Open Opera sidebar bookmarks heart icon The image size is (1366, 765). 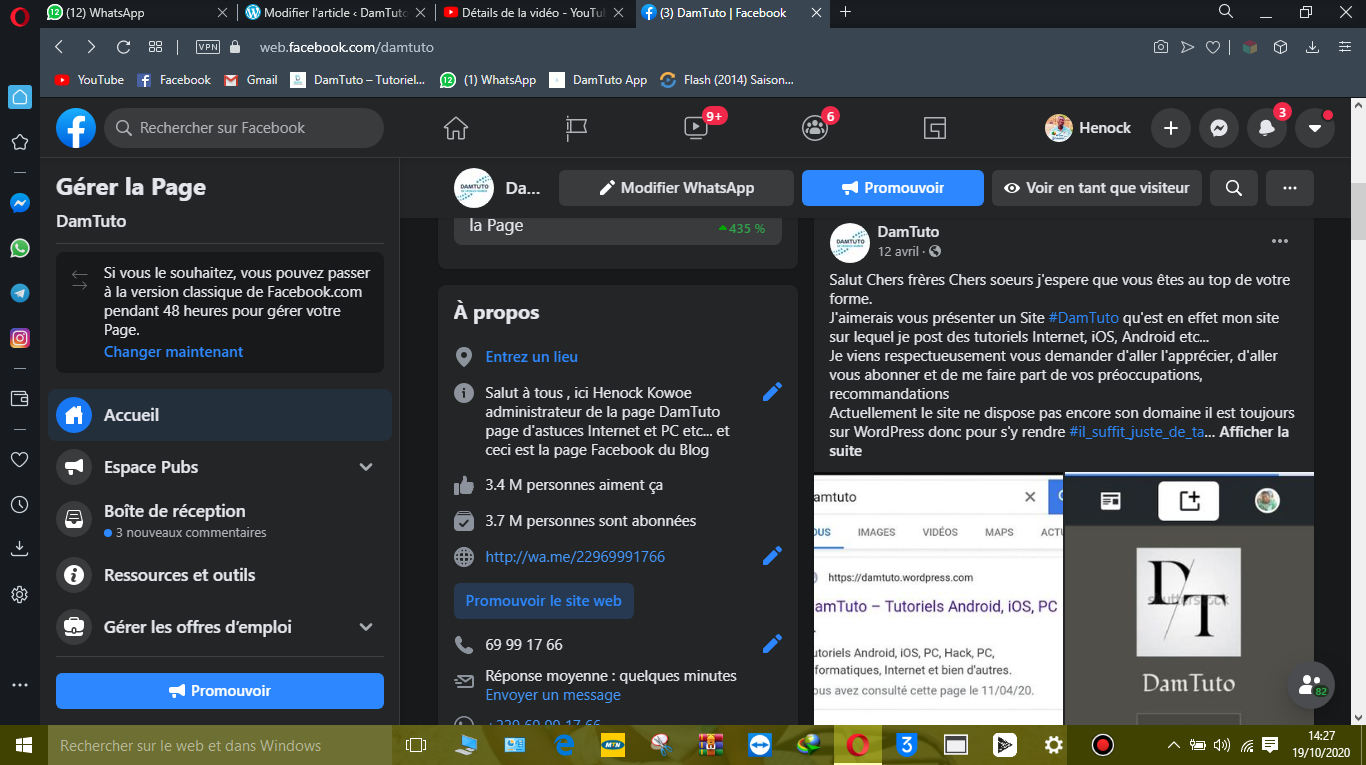pyautogui.click(x=19, y=460)
